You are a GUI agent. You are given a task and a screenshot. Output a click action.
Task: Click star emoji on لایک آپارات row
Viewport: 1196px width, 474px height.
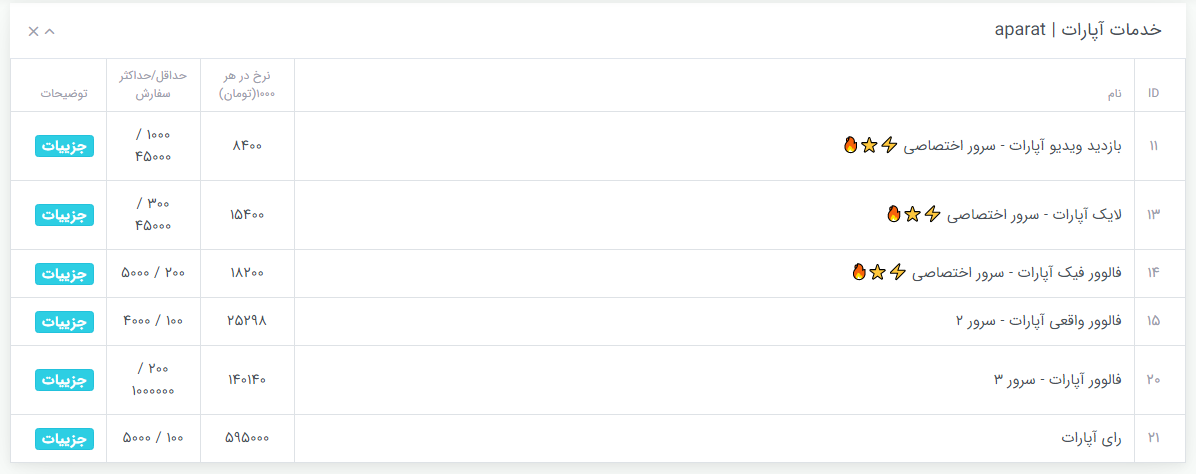pyautogui.click(x=912, y=214)
